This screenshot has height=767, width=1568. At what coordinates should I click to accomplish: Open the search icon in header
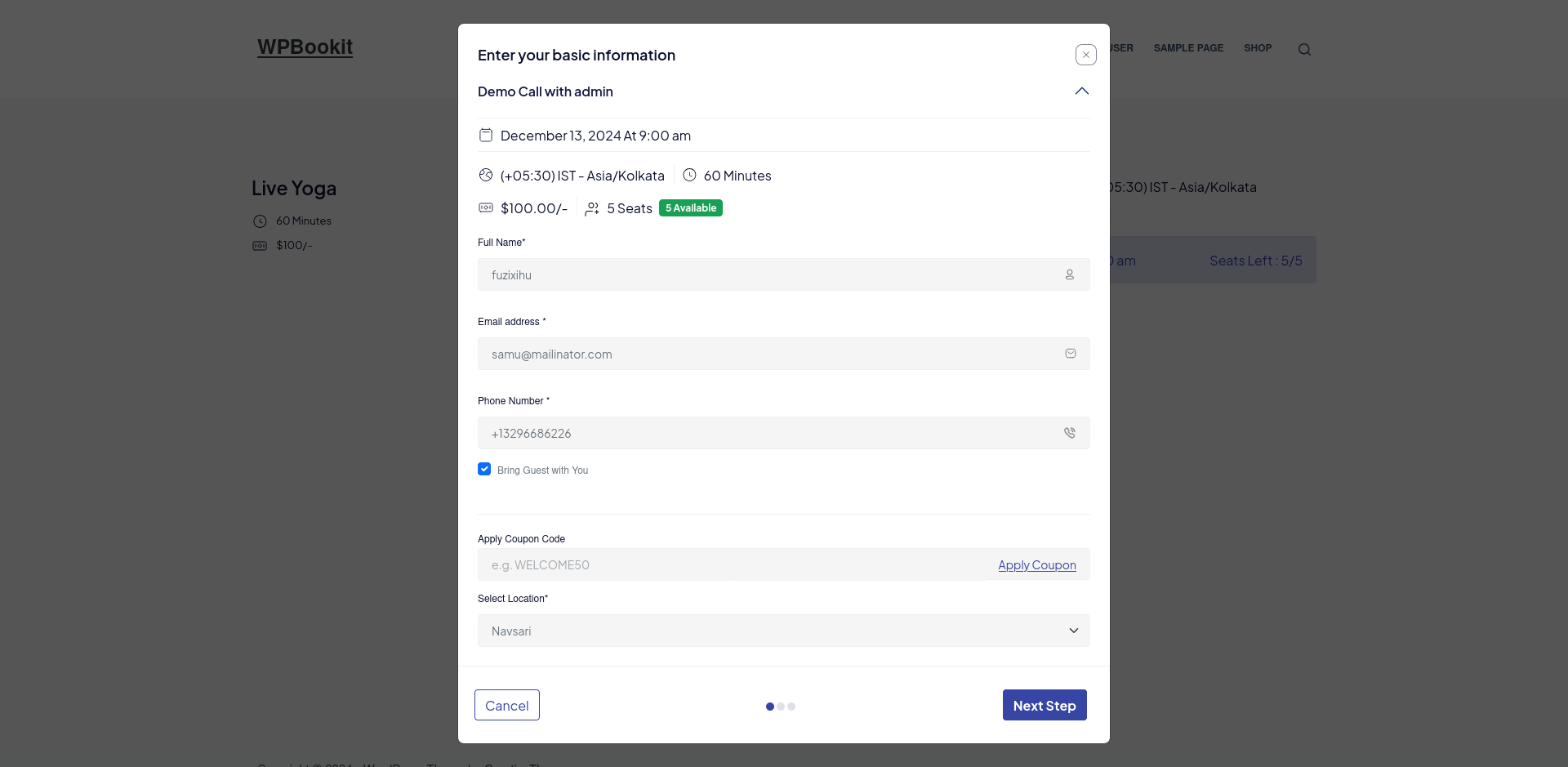[x=1304, y=50]
